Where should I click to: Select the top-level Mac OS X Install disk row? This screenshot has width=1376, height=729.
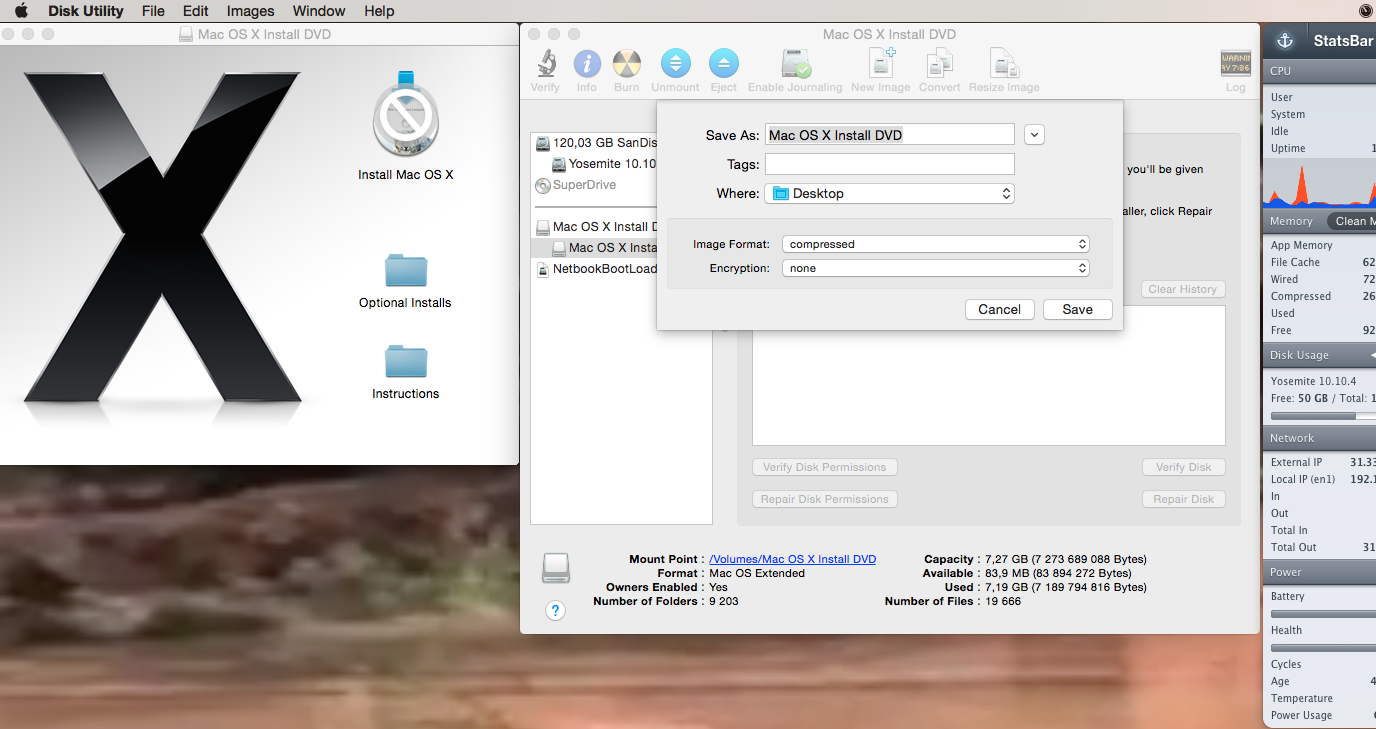596,227
